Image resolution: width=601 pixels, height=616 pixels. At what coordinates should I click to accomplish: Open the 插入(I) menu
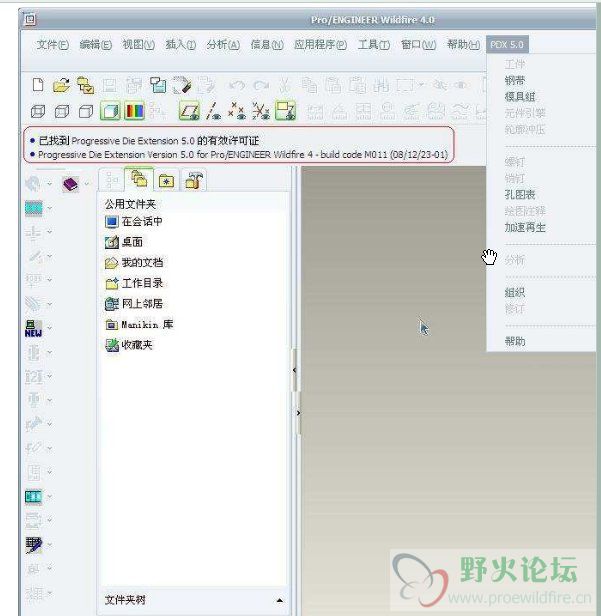click(x=181, y=45)
